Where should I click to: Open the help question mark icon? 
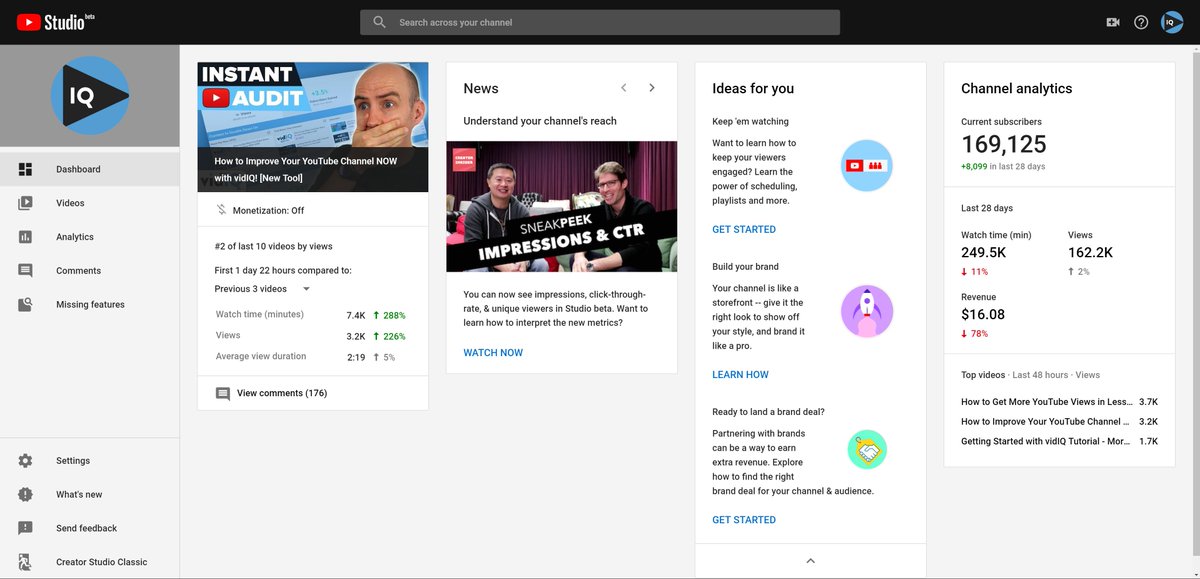[x=1141, y=22]
